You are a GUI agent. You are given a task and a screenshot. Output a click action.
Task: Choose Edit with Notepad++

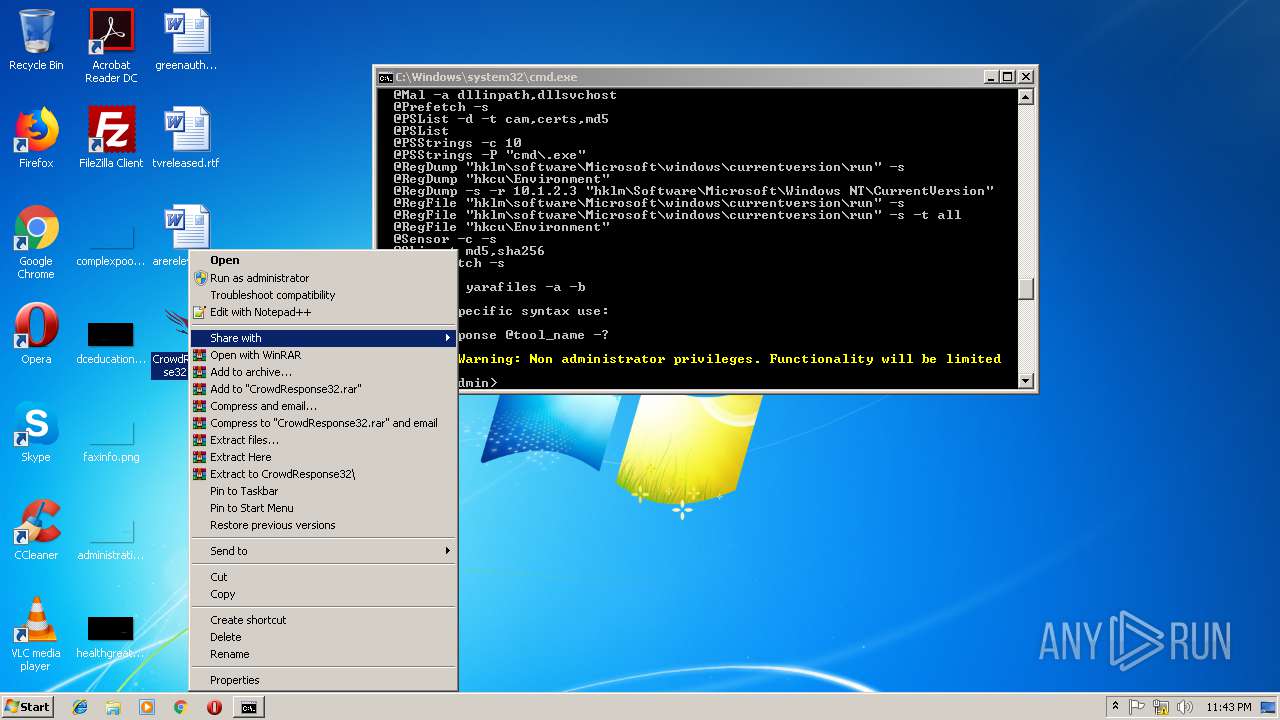coord(324,312)
